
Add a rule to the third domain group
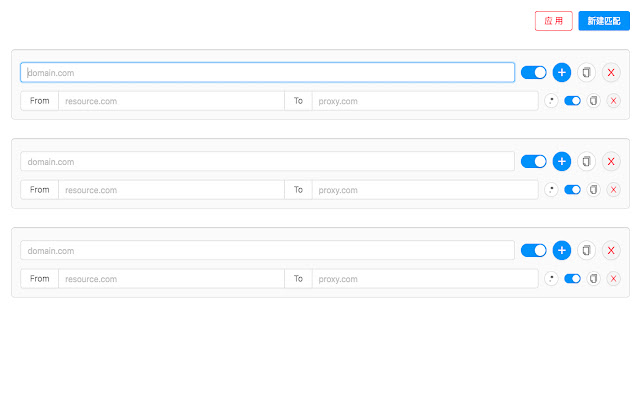[x=561, y=250]
